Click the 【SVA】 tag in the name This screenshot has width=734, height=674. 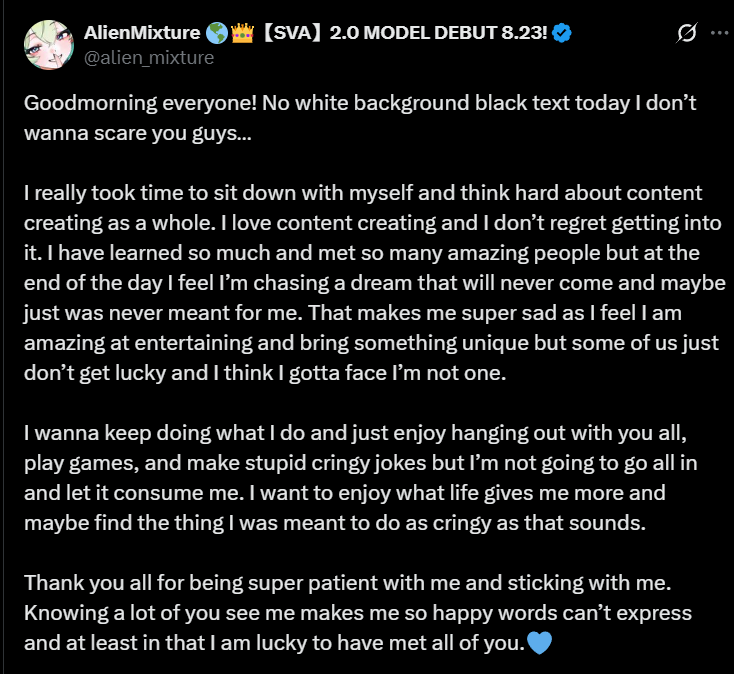tap(292, 33)
